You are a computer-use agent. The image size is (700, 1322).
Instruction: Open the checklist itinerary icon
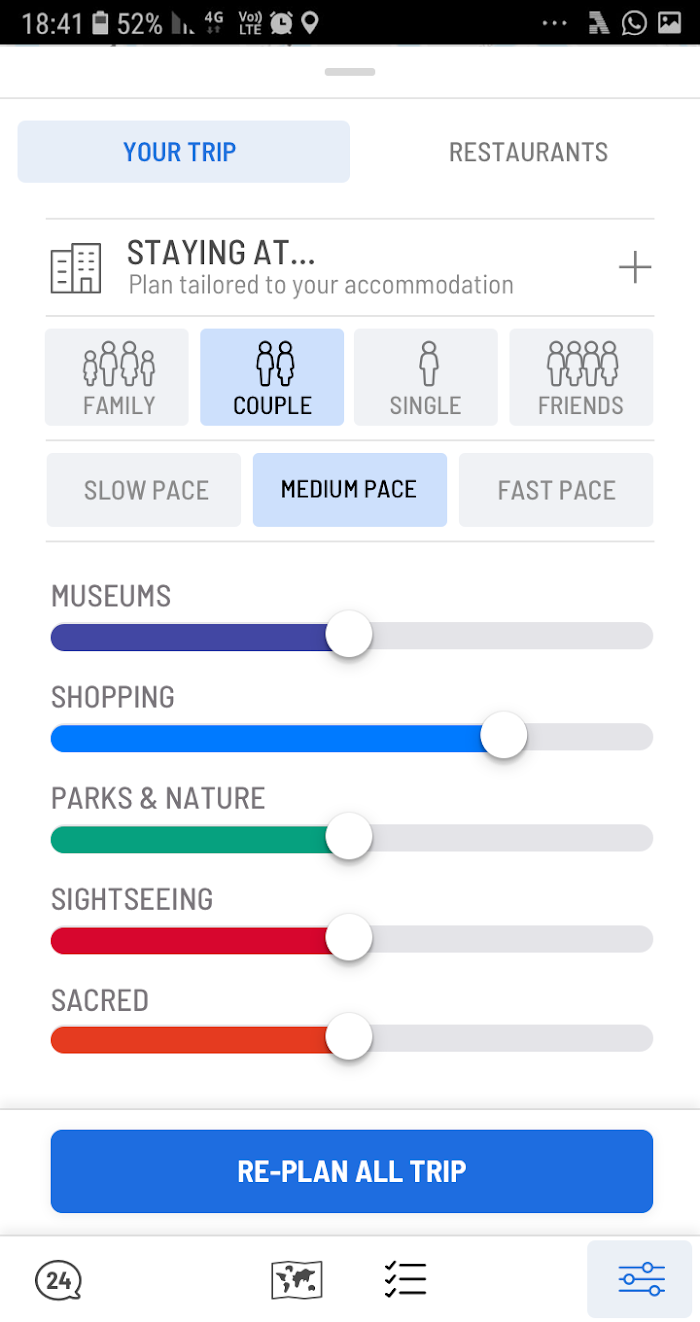tap(405, 1279)
